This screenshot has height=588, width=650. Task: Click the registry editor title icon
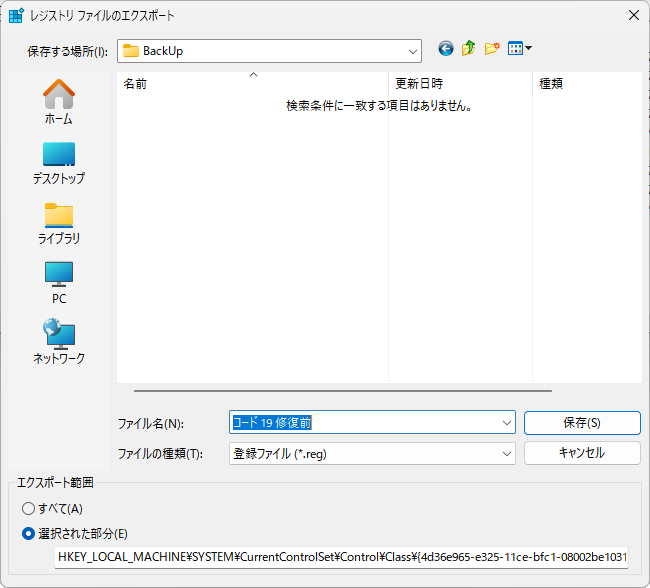[16, 15]
